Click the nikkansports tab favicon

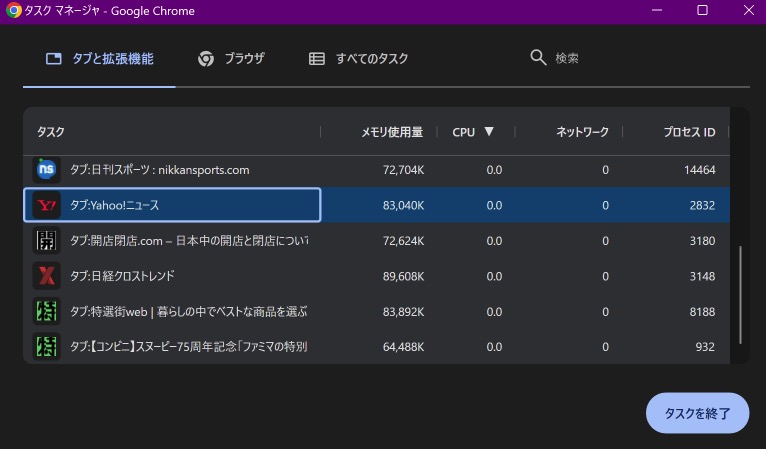[46, 170]
